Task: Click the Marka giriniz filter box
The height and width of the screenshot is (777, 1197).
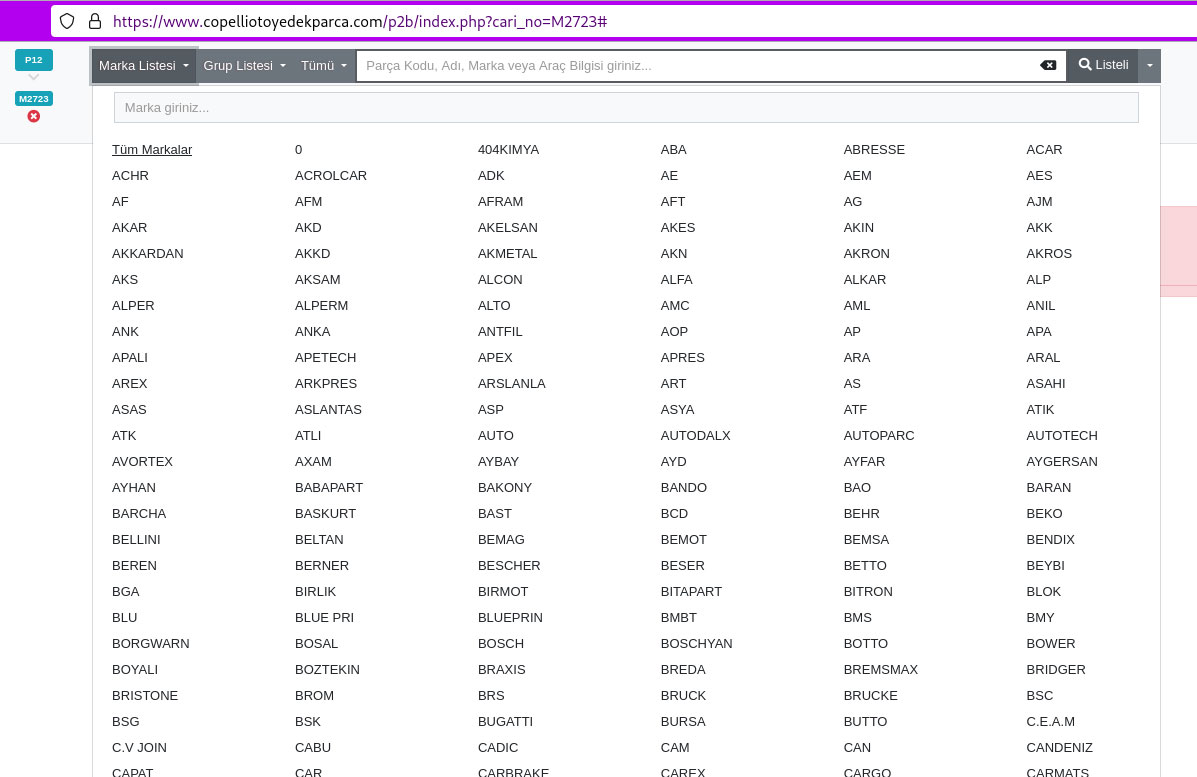Action: tap(626, 107)
